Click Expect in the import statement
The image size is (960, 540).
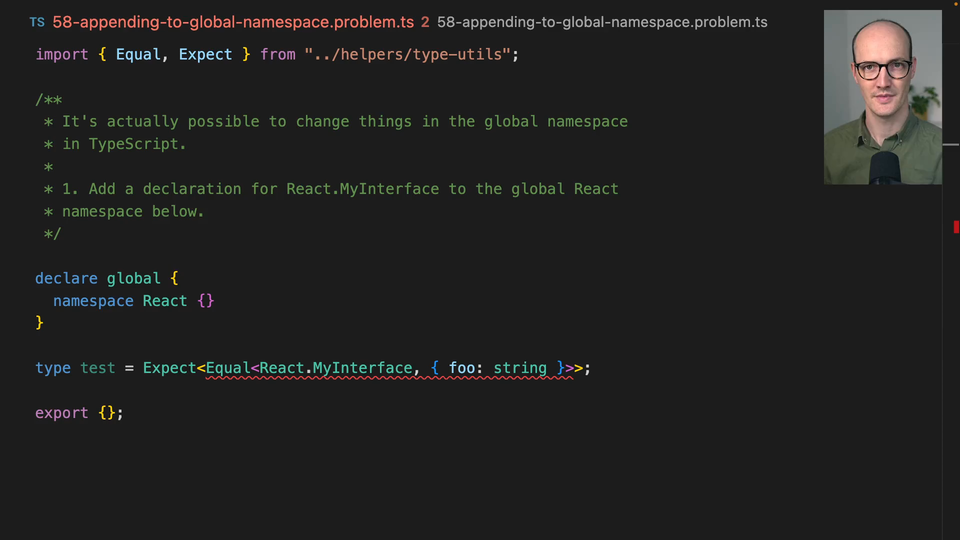[205, 54]
